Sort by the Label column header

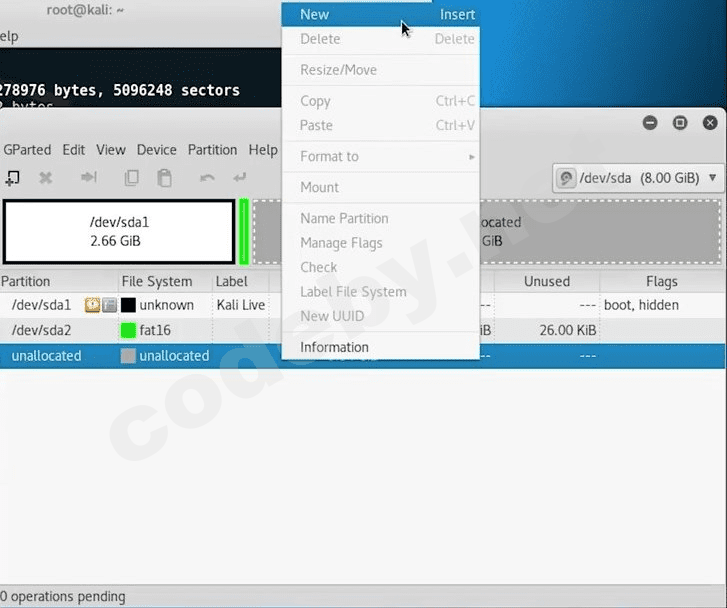pos(241,282)
